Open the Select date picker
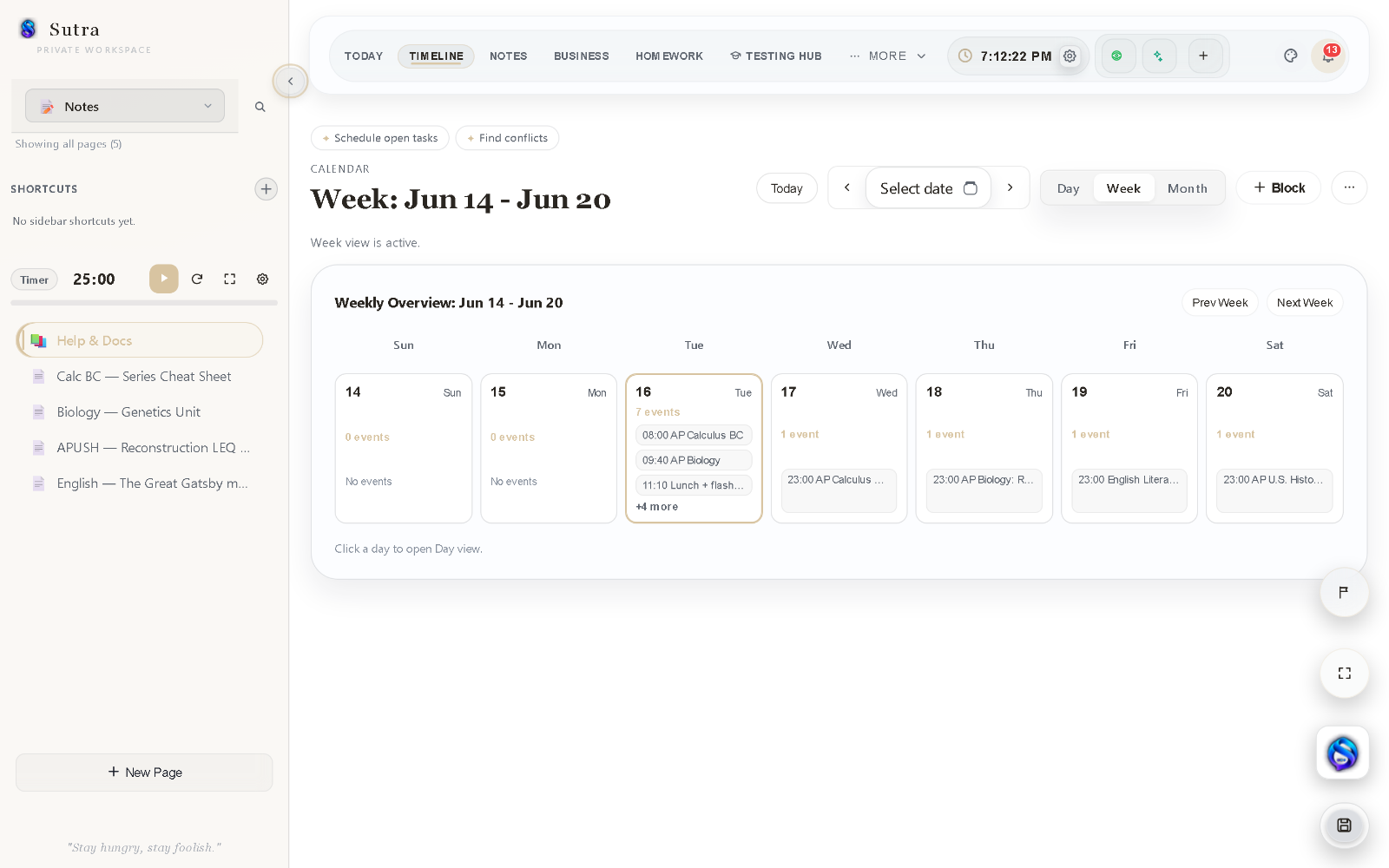The height and width of the screenshot is (868, 1389). tap(928, 187)
